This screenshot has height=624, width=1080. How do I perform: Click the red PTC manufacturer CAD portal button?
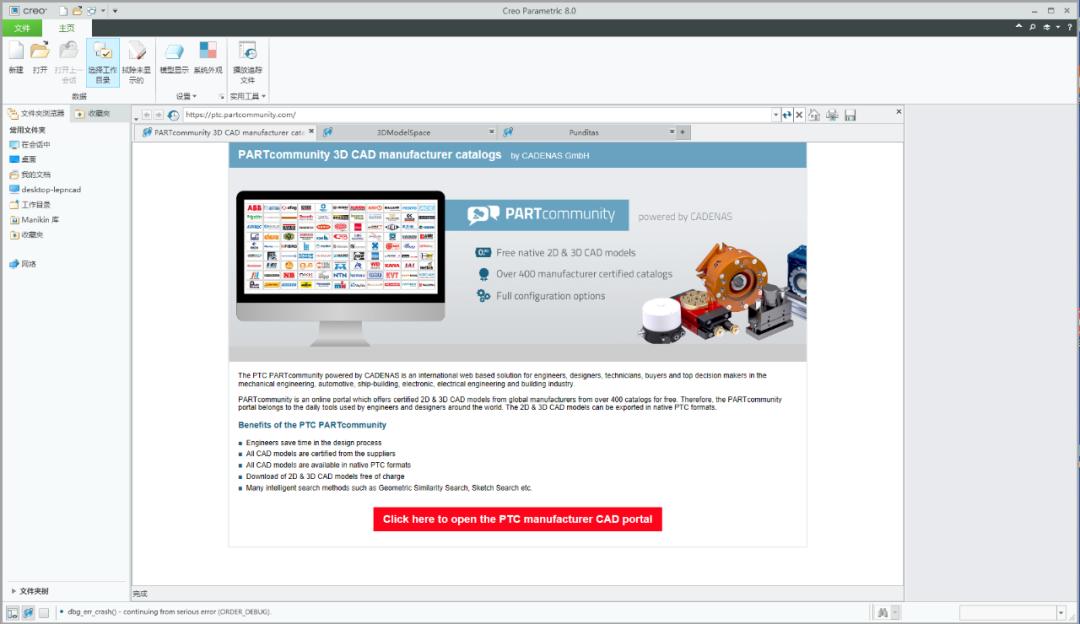(x=517, y=519)
